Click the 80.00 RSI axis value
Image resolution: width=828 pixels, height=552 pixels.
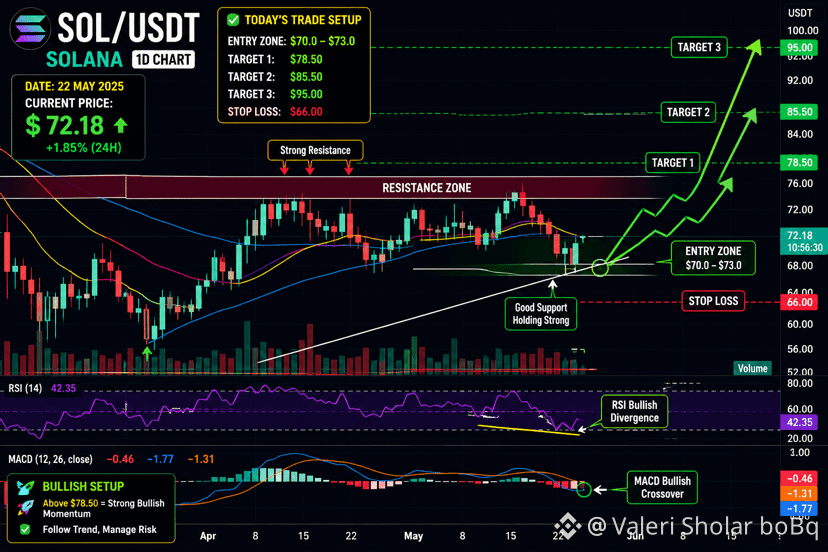click(x=800, y=383)
